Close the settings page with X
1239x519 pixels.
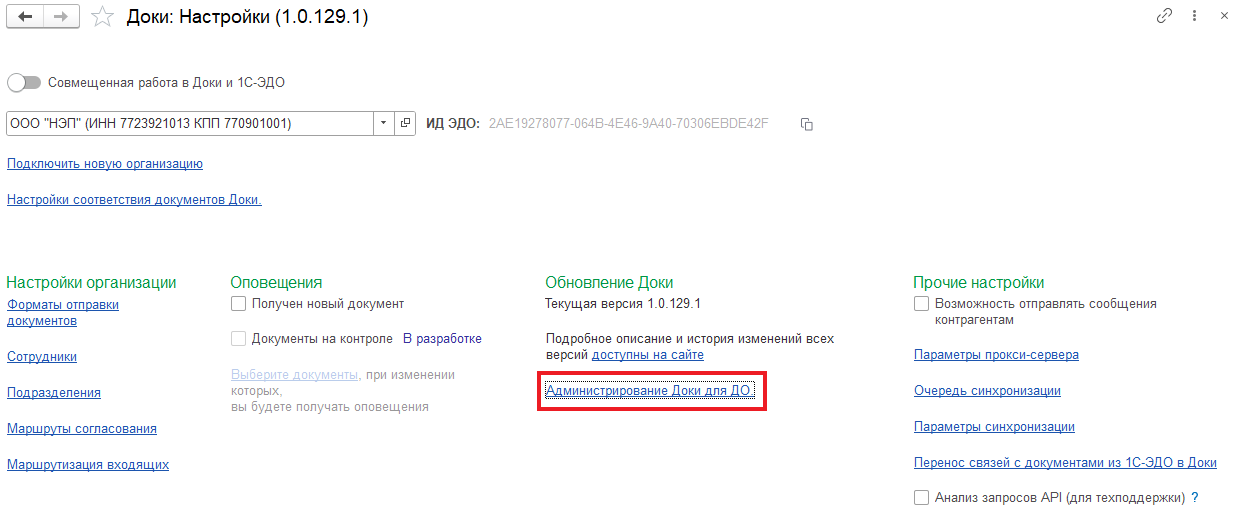(x=1223, y=16)
